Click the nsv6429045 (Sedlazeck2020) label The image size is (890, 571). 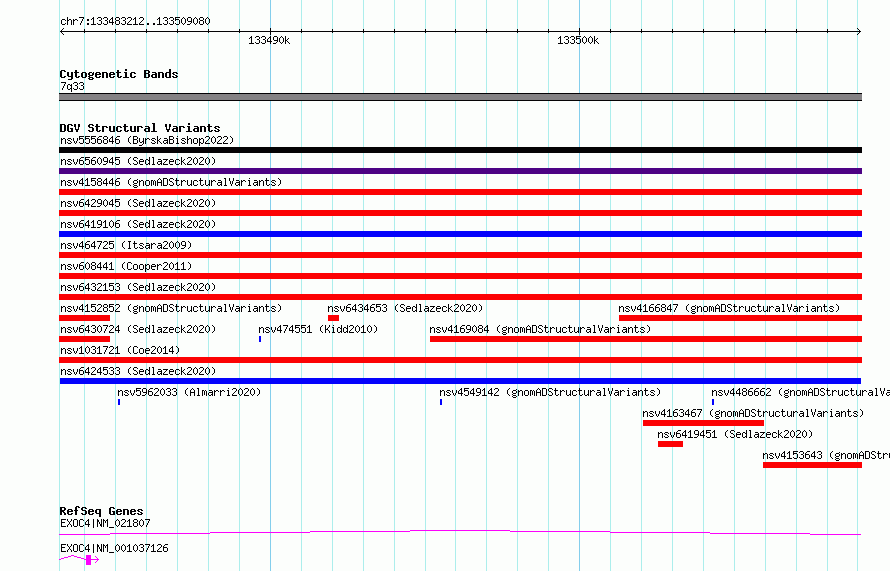[138, 203]
